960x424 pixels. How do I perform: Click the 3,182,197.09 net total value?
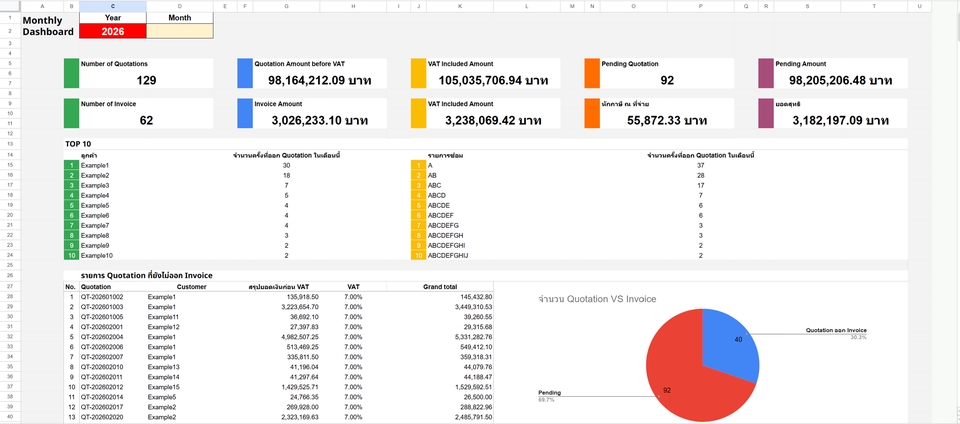(840, 121)
